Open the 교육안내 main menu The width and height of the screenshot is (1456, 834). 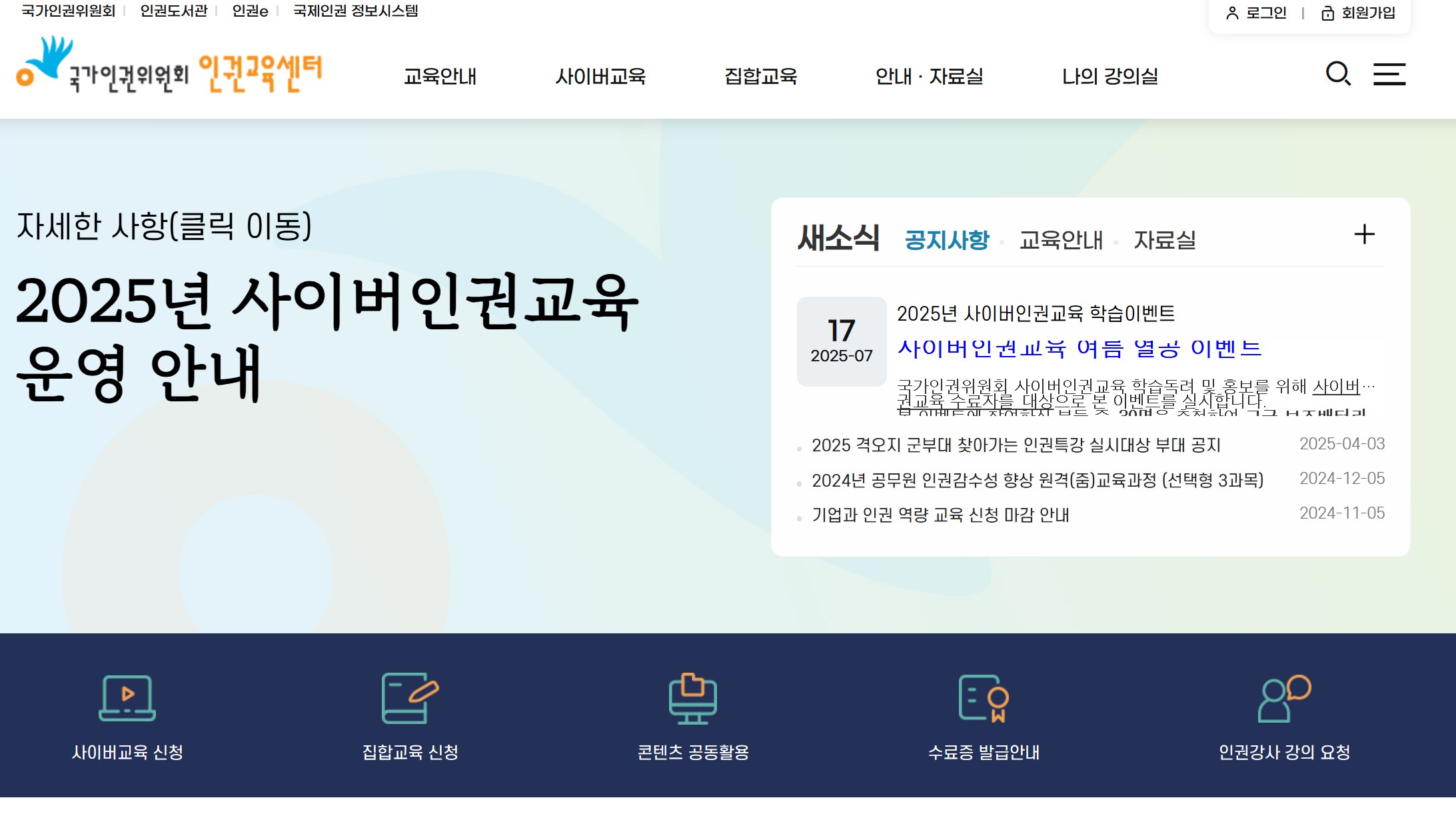(x=440, y=77)
